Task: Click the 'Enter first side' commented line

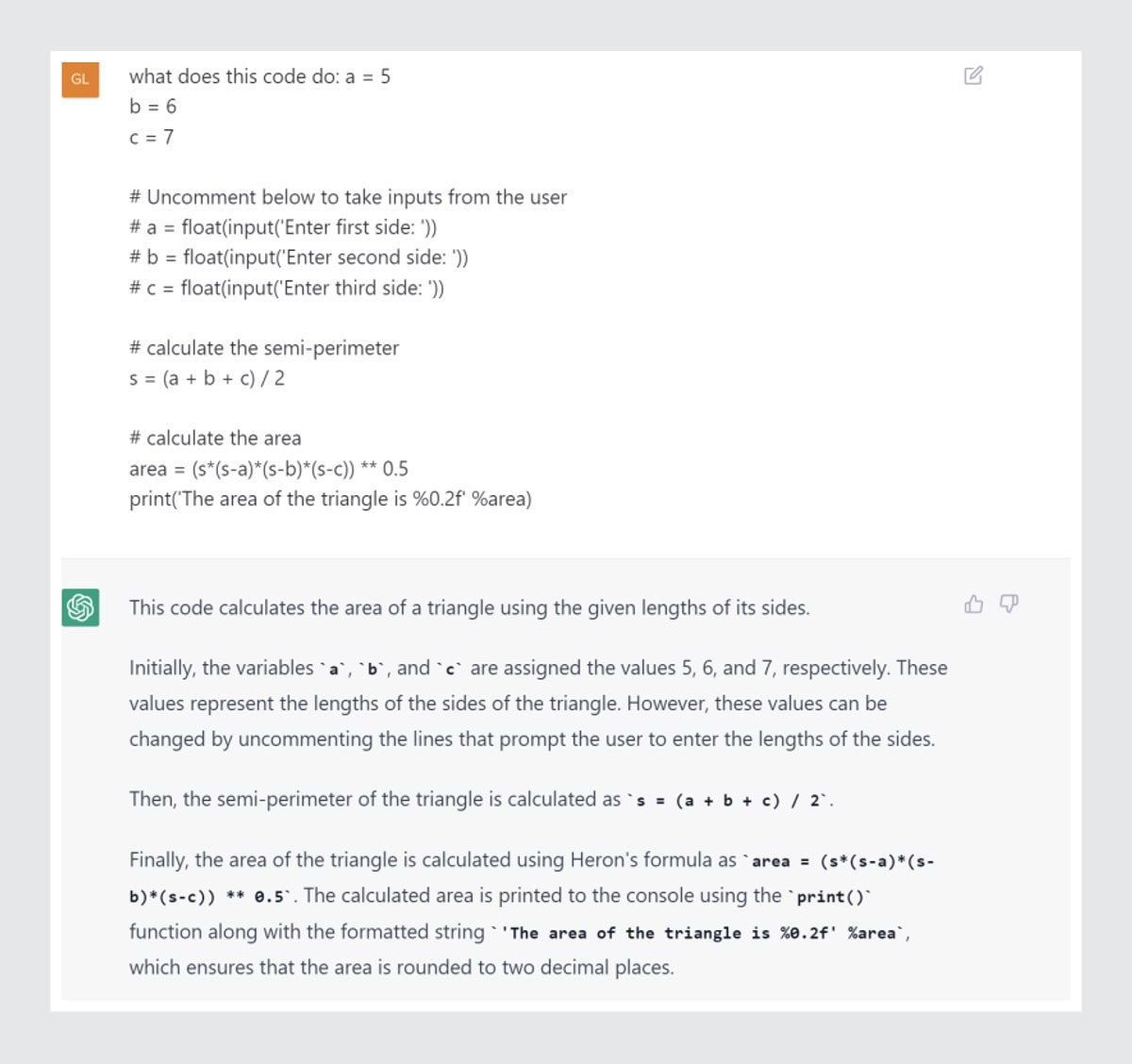Action: click(x=283, y=227)
